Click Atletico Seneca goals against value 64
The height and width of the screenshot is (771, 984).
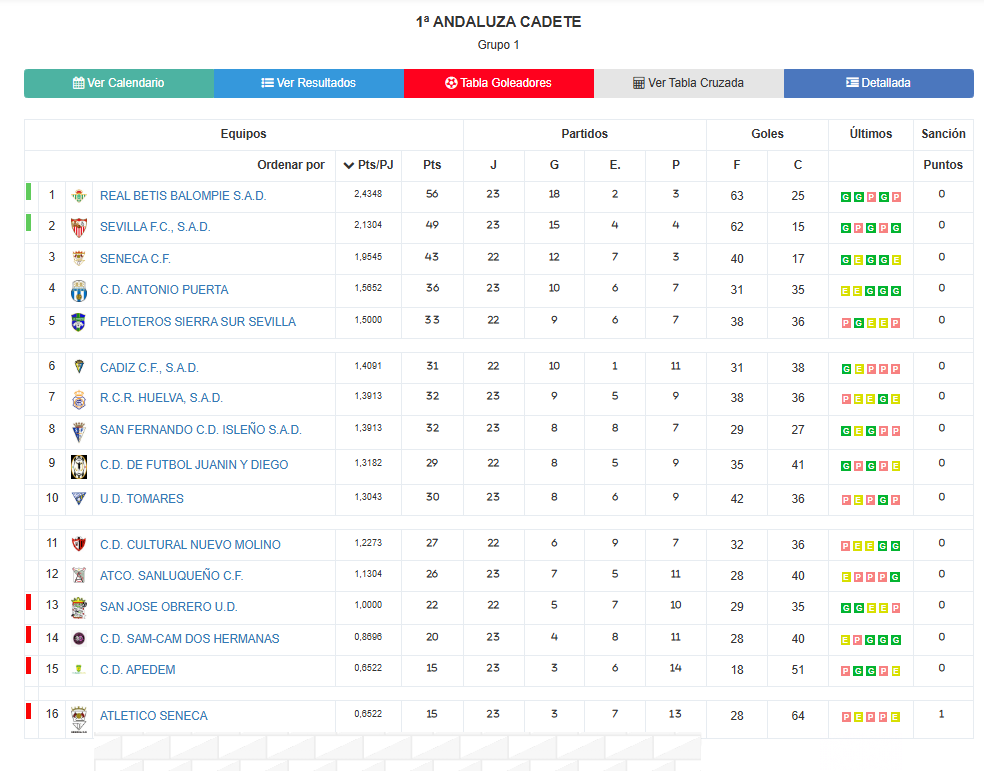[x=798, y=716]
